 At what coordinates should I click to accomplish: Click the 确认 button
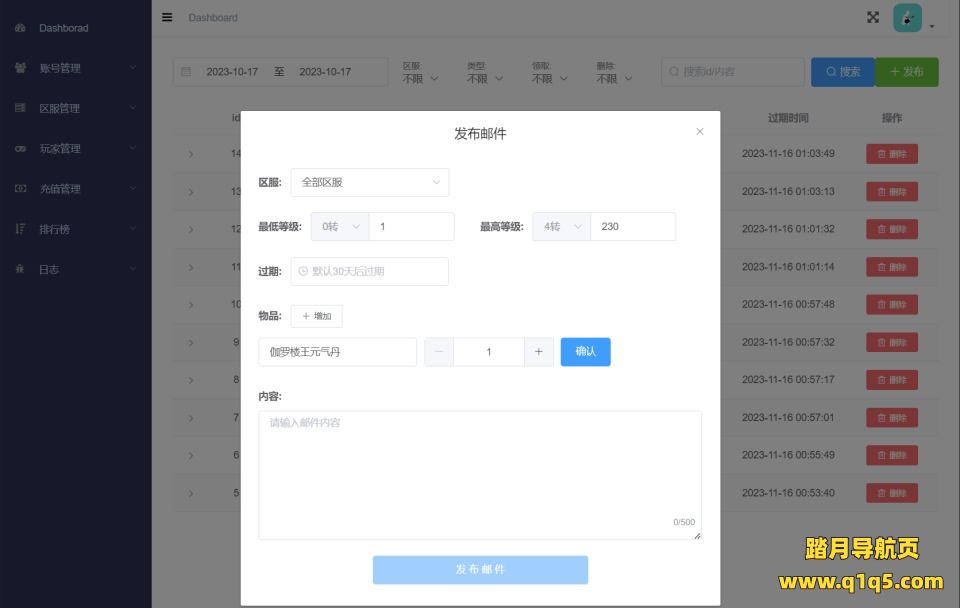click(x=585, y=352)
